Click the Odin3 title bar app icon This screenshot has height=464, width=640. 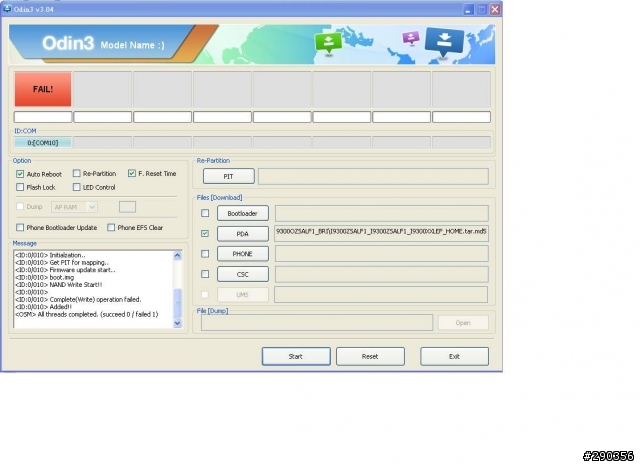(x=7, y=9)
